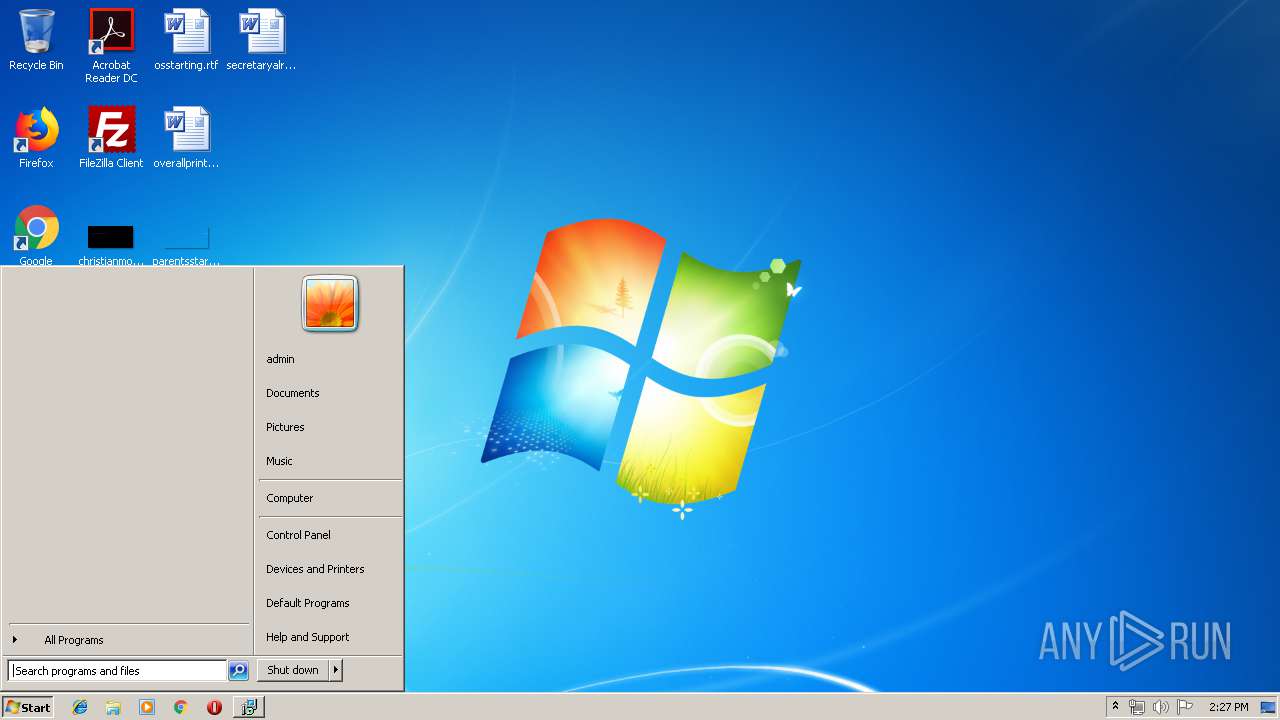Open Pictures from the Start menu

tap(330, 427)
